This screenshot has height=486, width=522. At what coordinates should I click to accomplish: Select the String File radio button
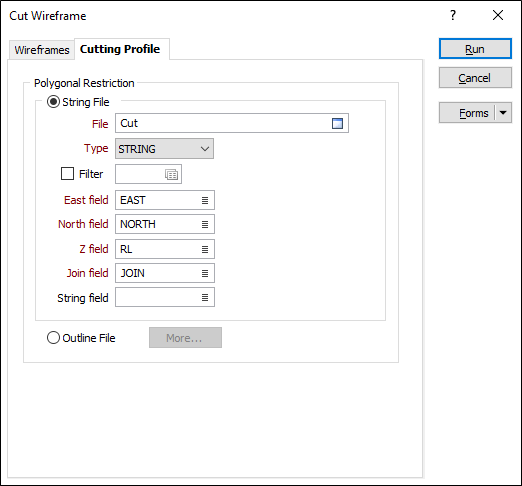[x=53, y=102]
